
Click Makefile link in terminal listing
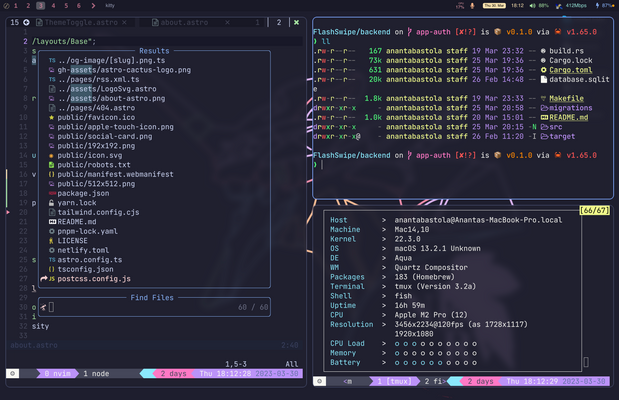(566, 98)
